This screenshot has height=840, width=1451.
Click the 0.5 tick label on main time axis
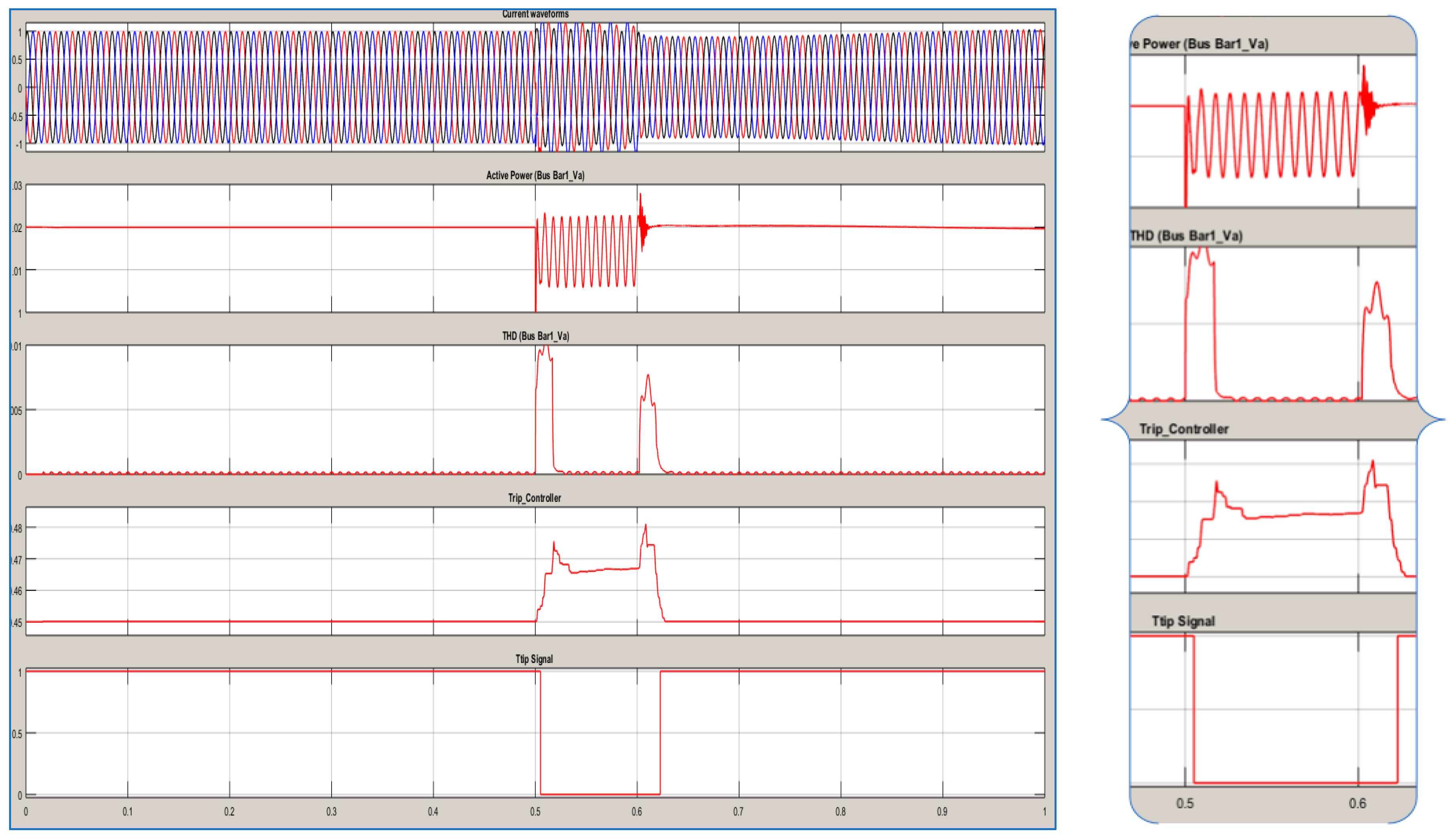coord(535,811)
